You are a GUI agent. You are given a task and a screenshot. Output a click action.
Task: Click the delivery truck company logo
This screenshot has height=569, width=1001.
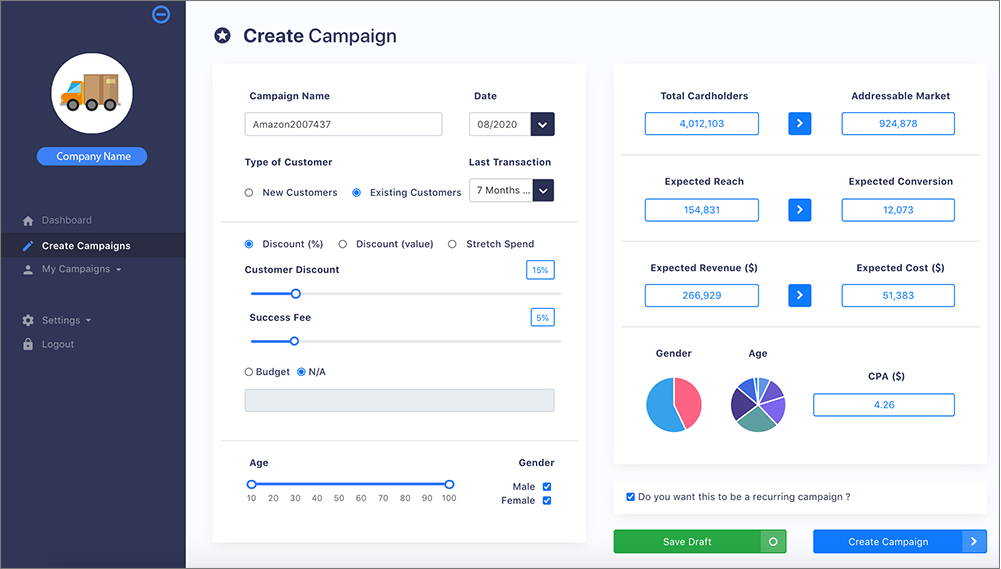click(x=92, y=93)
